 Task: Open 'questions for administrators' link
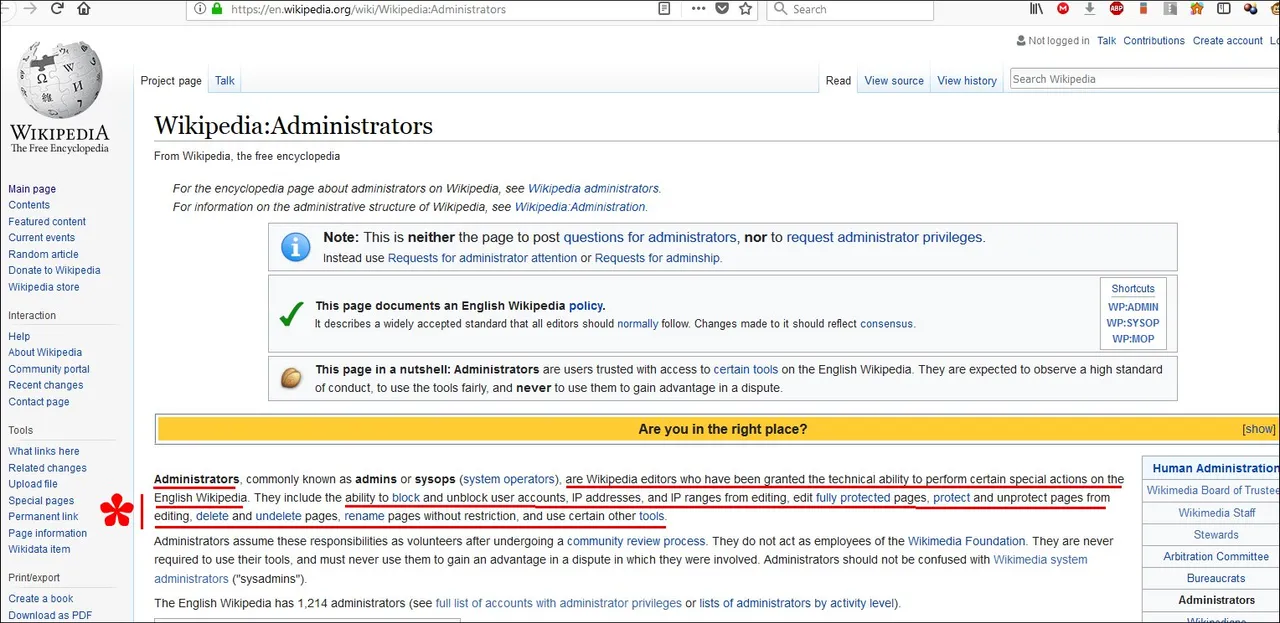point(650,238)
